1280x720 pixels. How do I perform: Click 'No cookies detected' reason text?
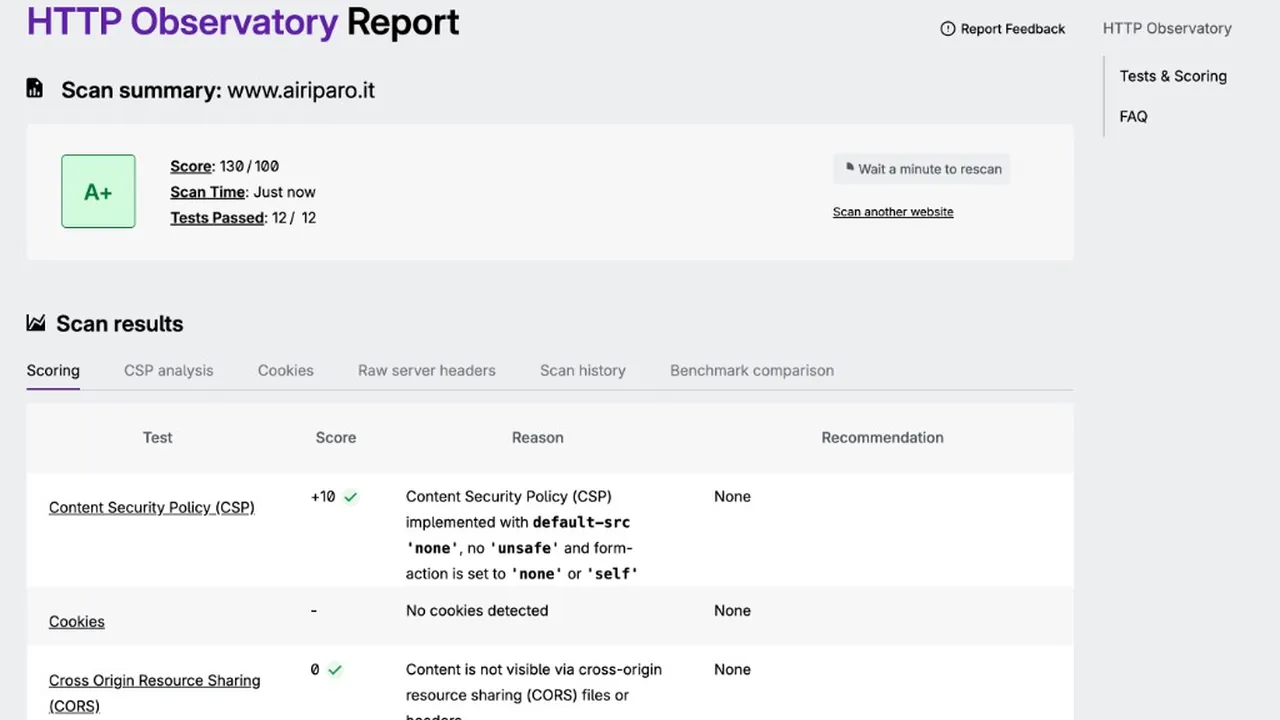click(x=477, y=610)
